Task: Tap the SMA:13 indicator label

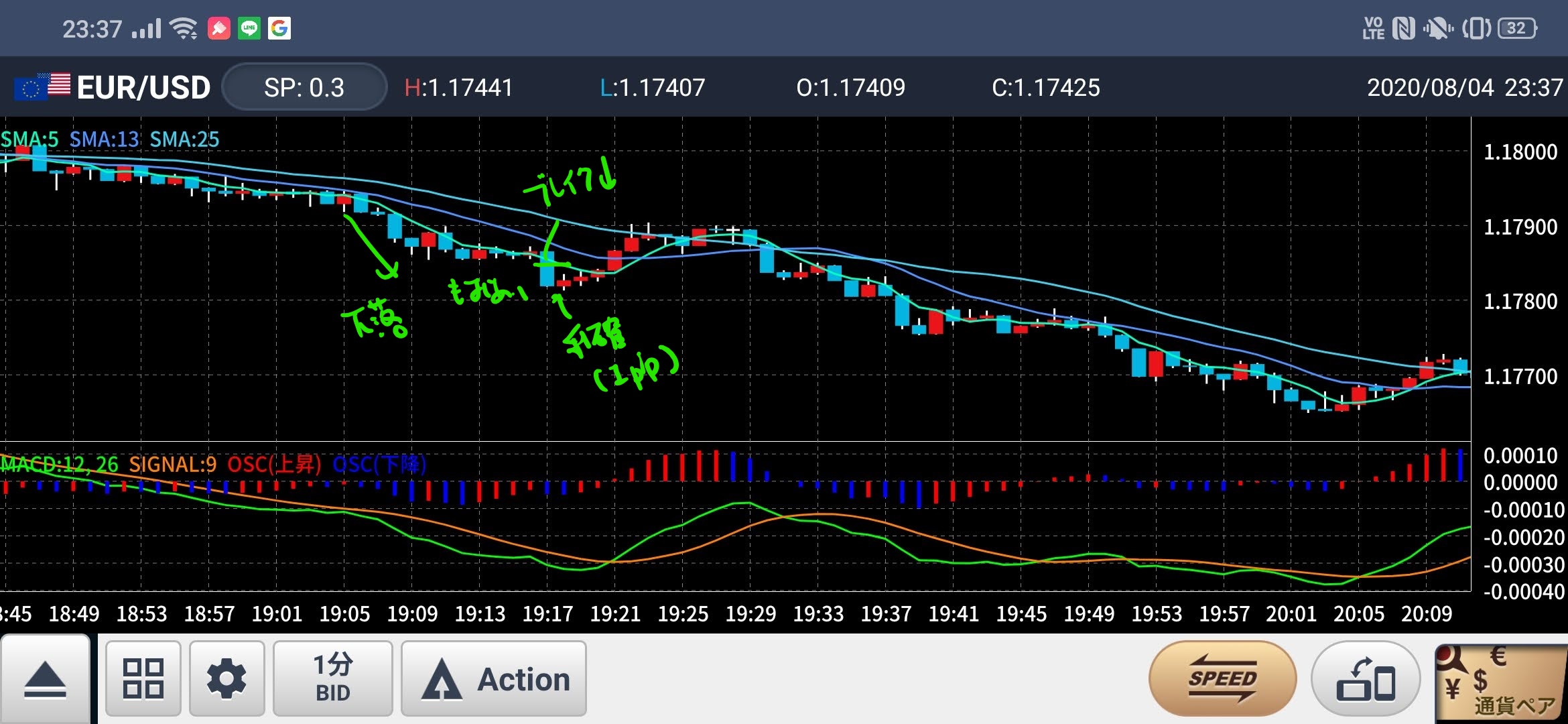Action: pos(104,139)
